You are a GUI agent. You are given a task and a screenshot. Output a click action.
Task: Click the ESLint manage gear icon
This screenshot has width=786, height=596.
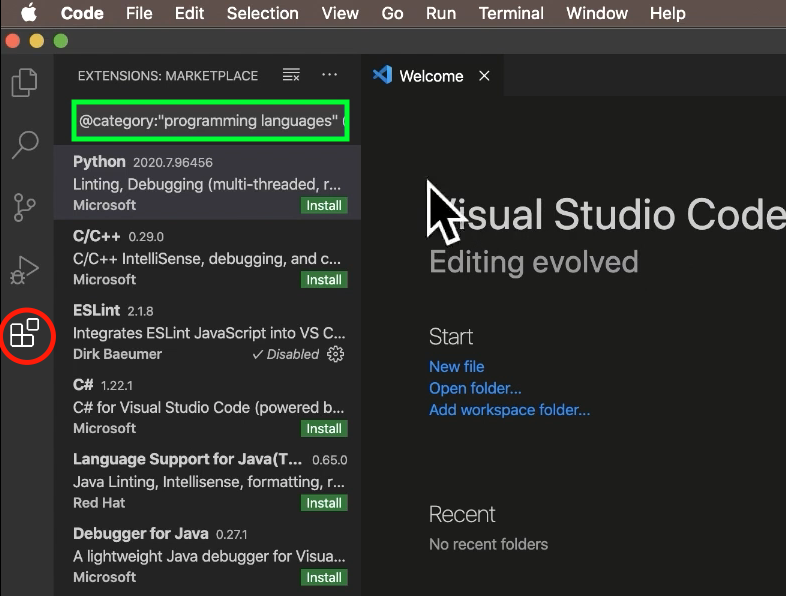[335, 354]
